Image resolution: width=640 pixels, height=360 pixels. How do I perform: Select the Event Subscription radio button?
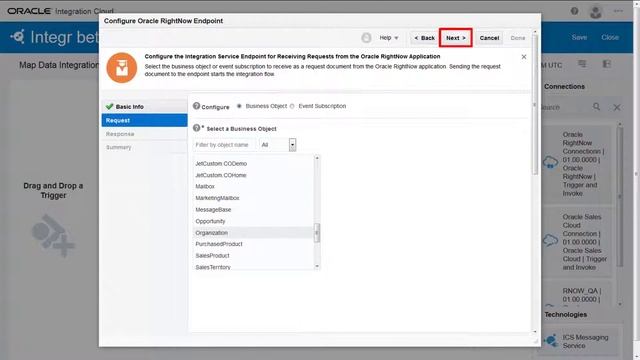[x=292, y=106]
